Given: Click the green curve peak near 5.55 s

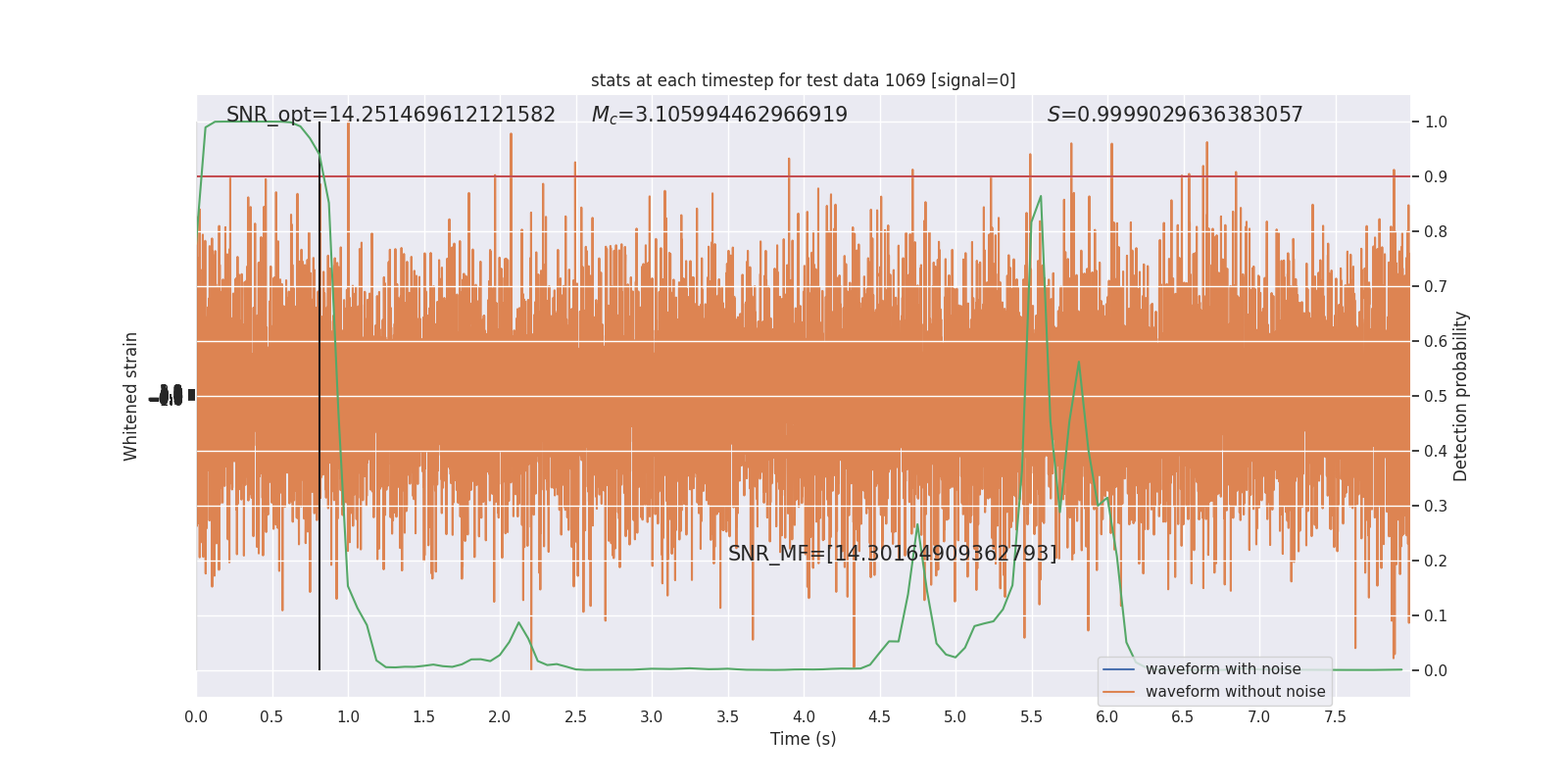Looking at the screenshot, I should coord(1041,196).
